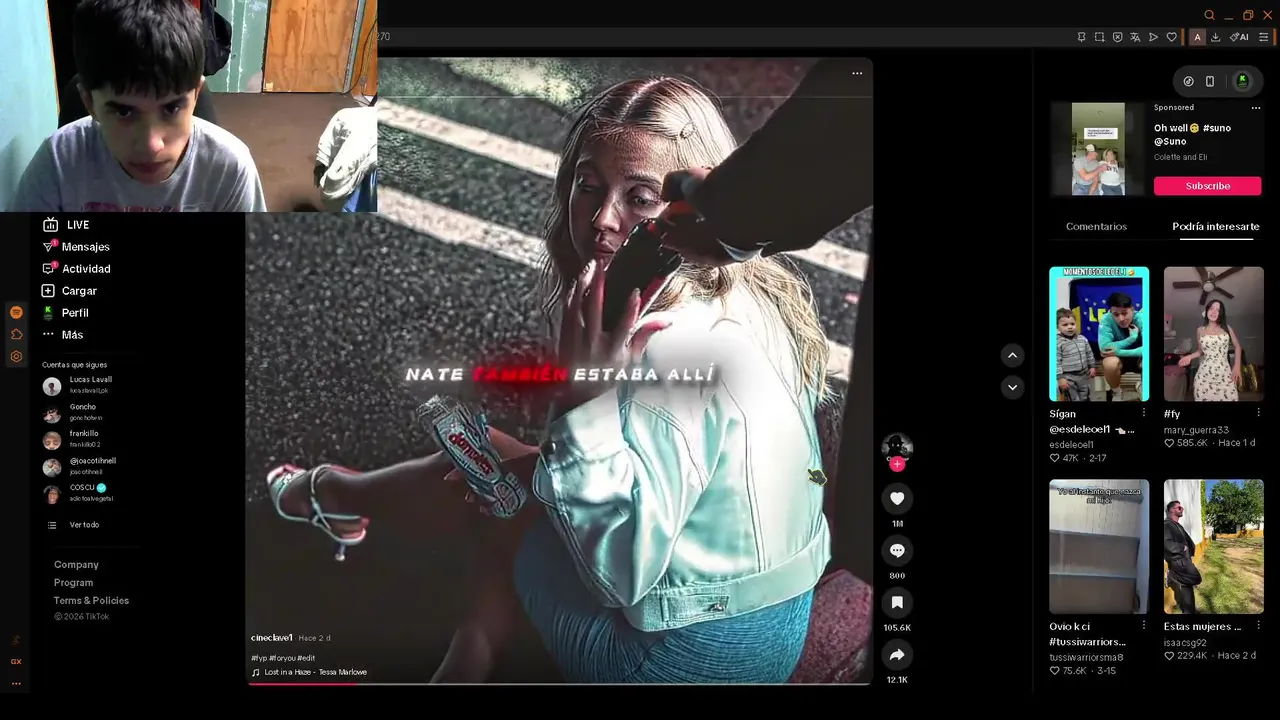This screenshot has width=1280, height=720.
Task: Open the Lucas Lavall followed account
Action: 80,385
